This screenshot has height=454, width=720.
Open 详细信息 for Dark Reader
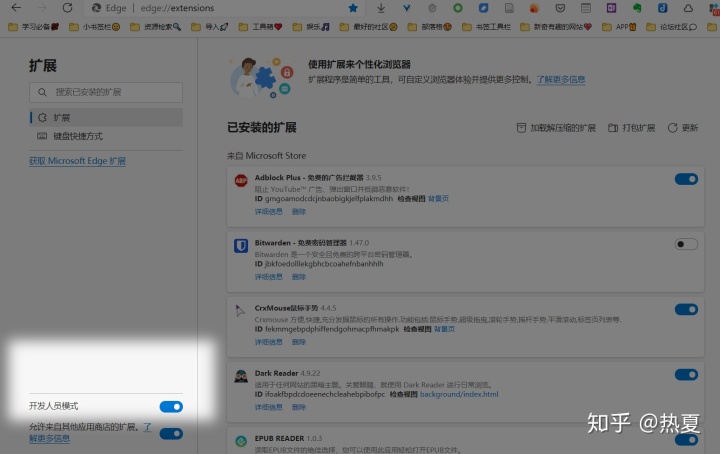click(x=269, y=407)
